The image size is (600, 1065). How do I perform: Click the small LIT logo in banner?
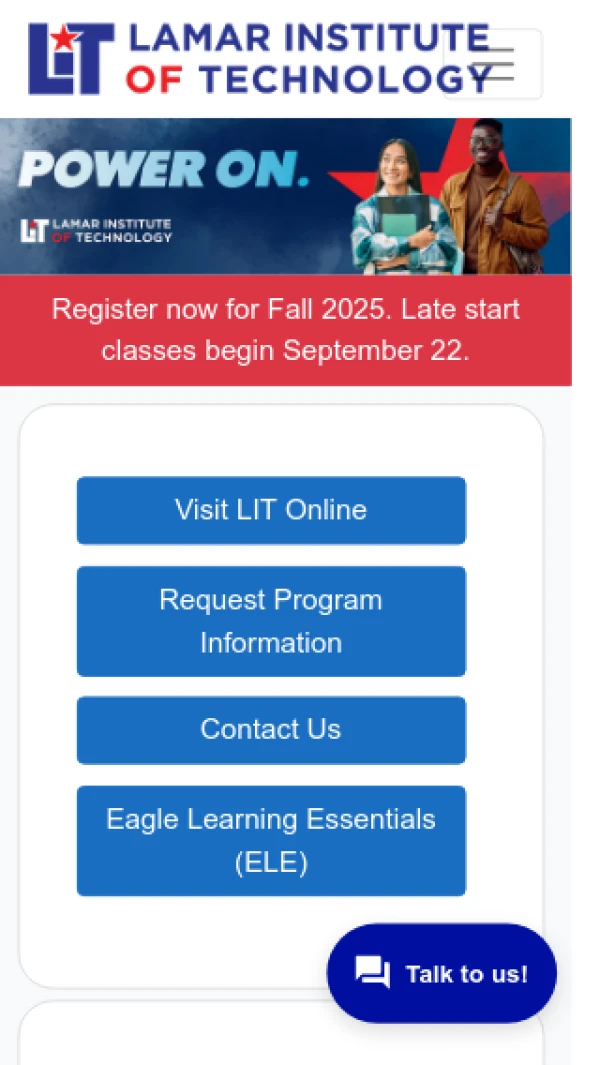(x=96, y=230)
